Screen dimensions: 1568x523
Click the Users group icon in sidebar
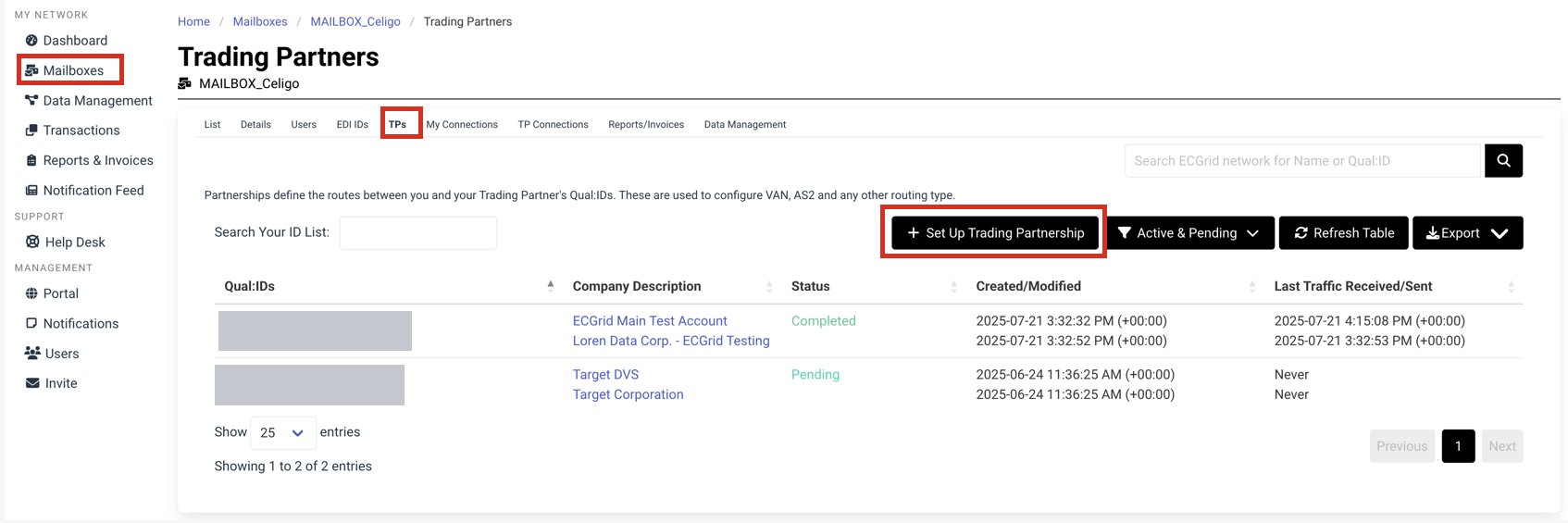pos(32,353)
